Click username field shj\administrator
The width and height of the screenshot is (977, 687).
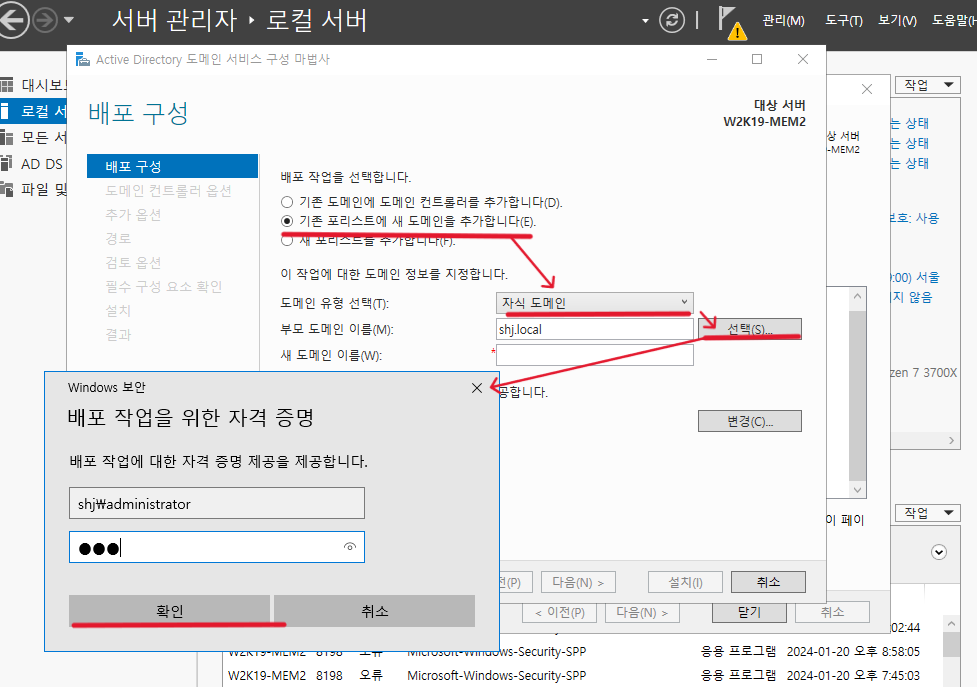tap(217, 503)
